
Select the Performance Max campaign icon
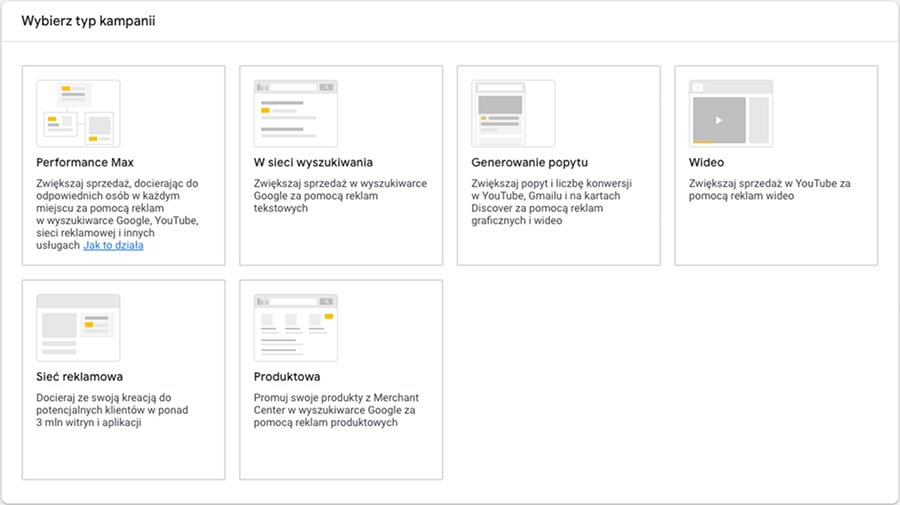(78, 114)
